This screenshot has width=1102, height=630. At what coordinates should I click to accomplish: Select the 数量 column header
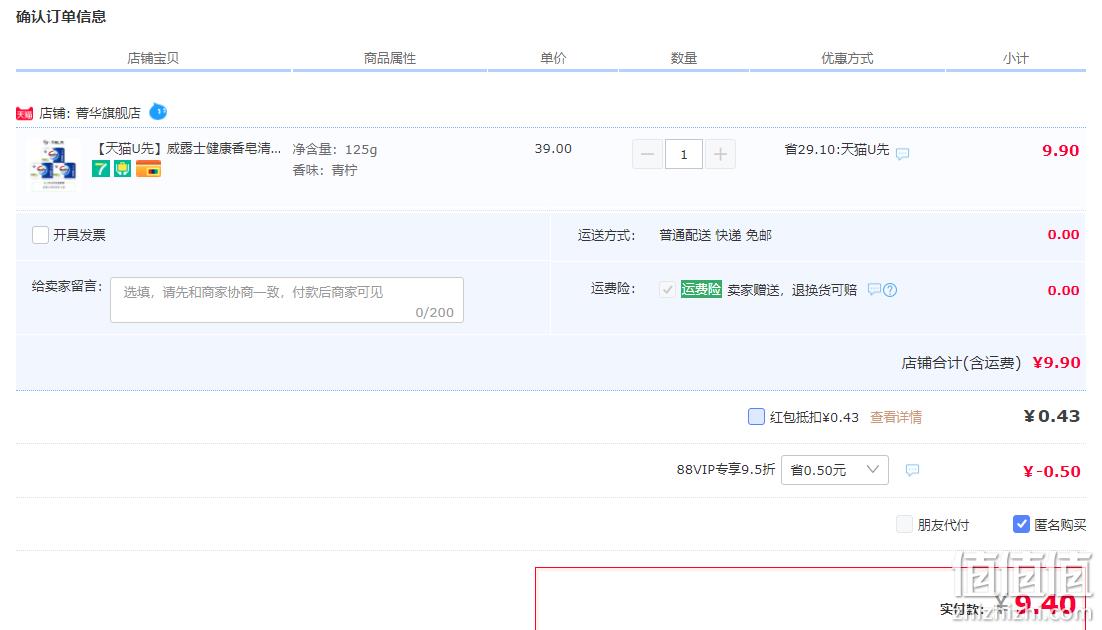684,58
